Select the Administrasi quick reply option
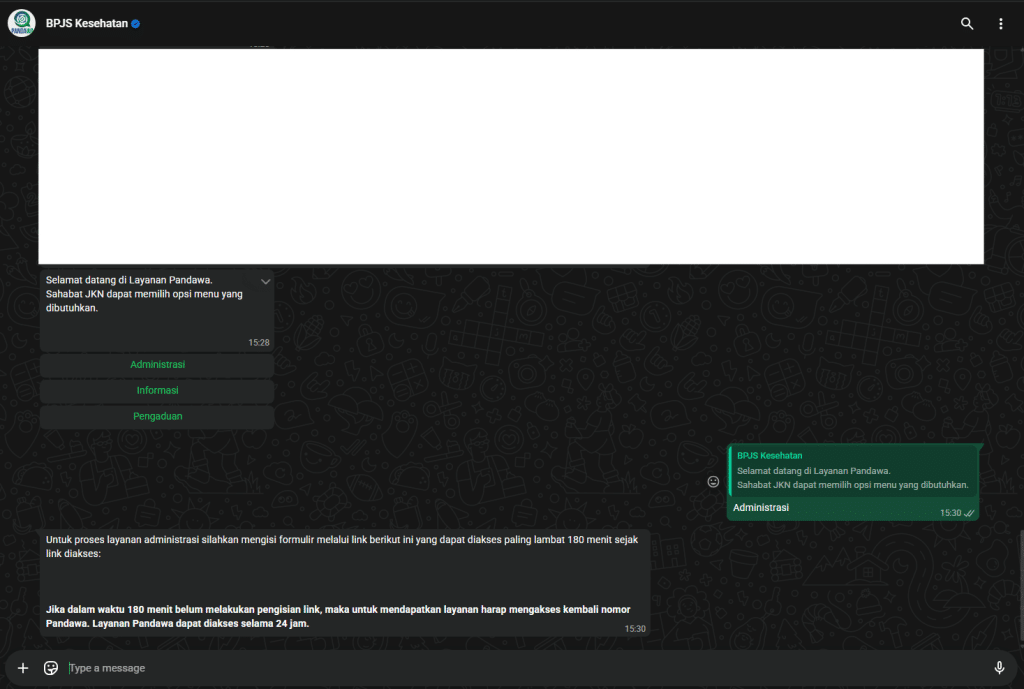 tap(157, 365)
